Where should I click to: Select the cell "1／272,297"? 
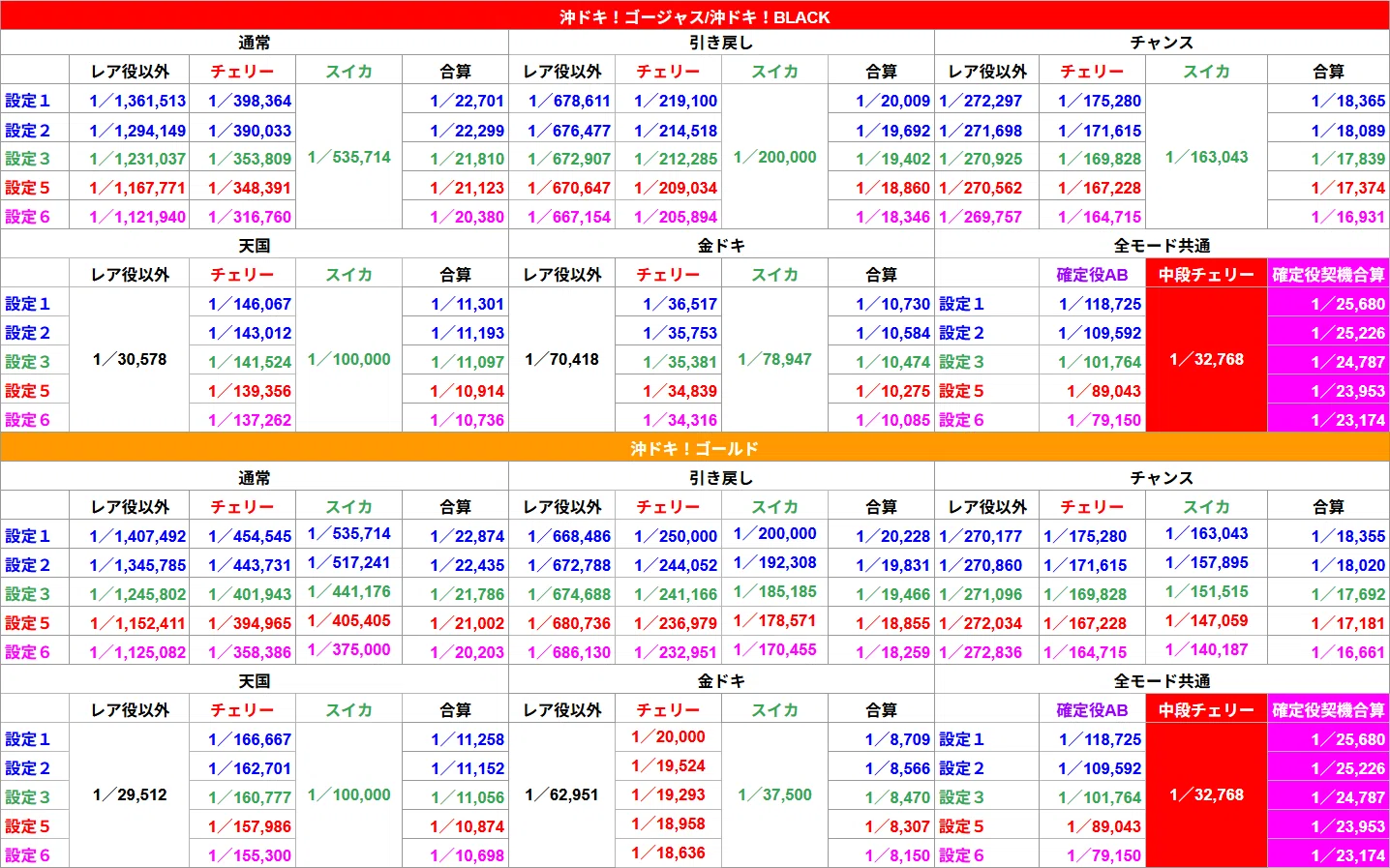pos(987,100)
